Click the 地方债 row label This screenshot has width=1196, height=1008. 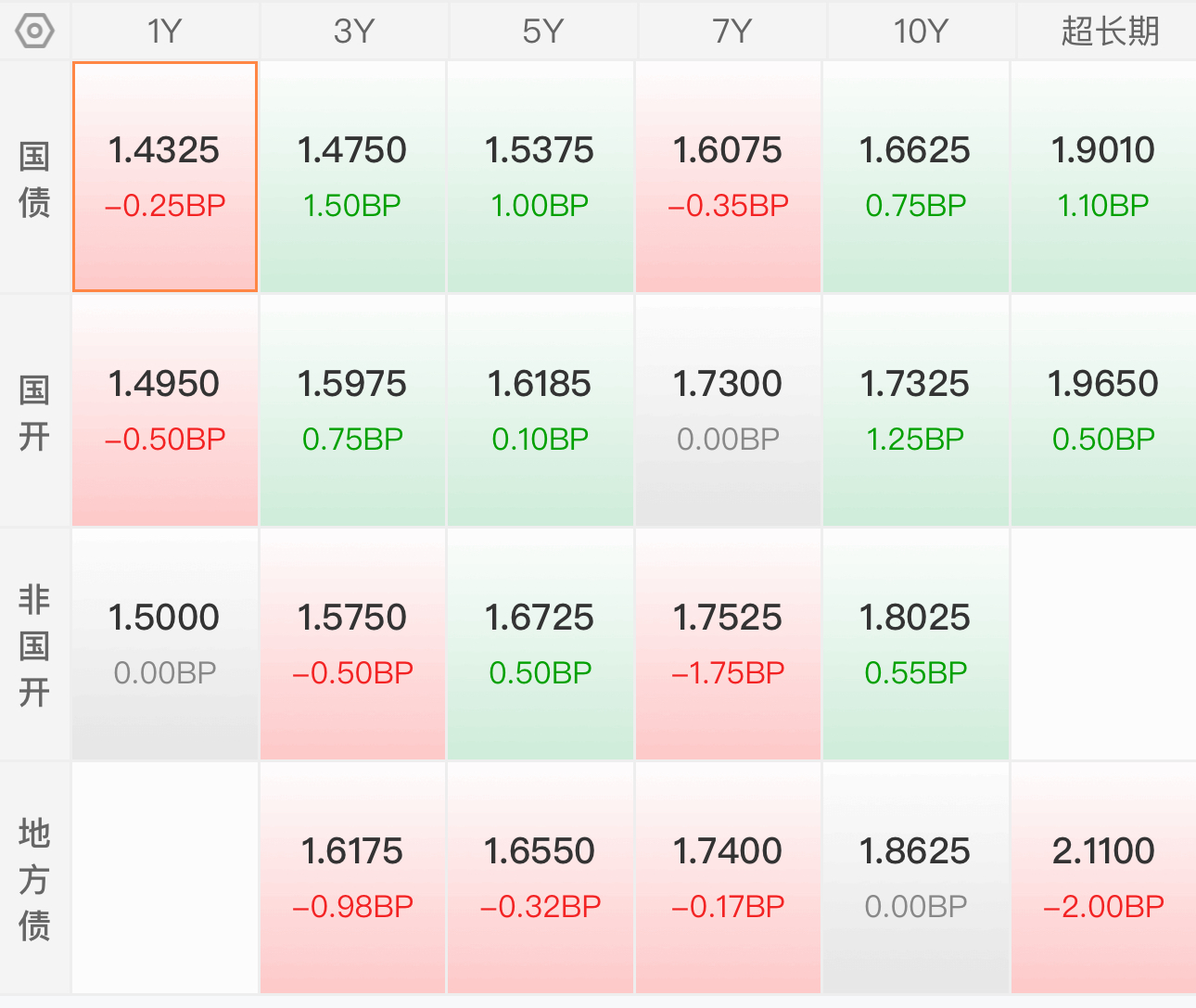tap(34, 879)
